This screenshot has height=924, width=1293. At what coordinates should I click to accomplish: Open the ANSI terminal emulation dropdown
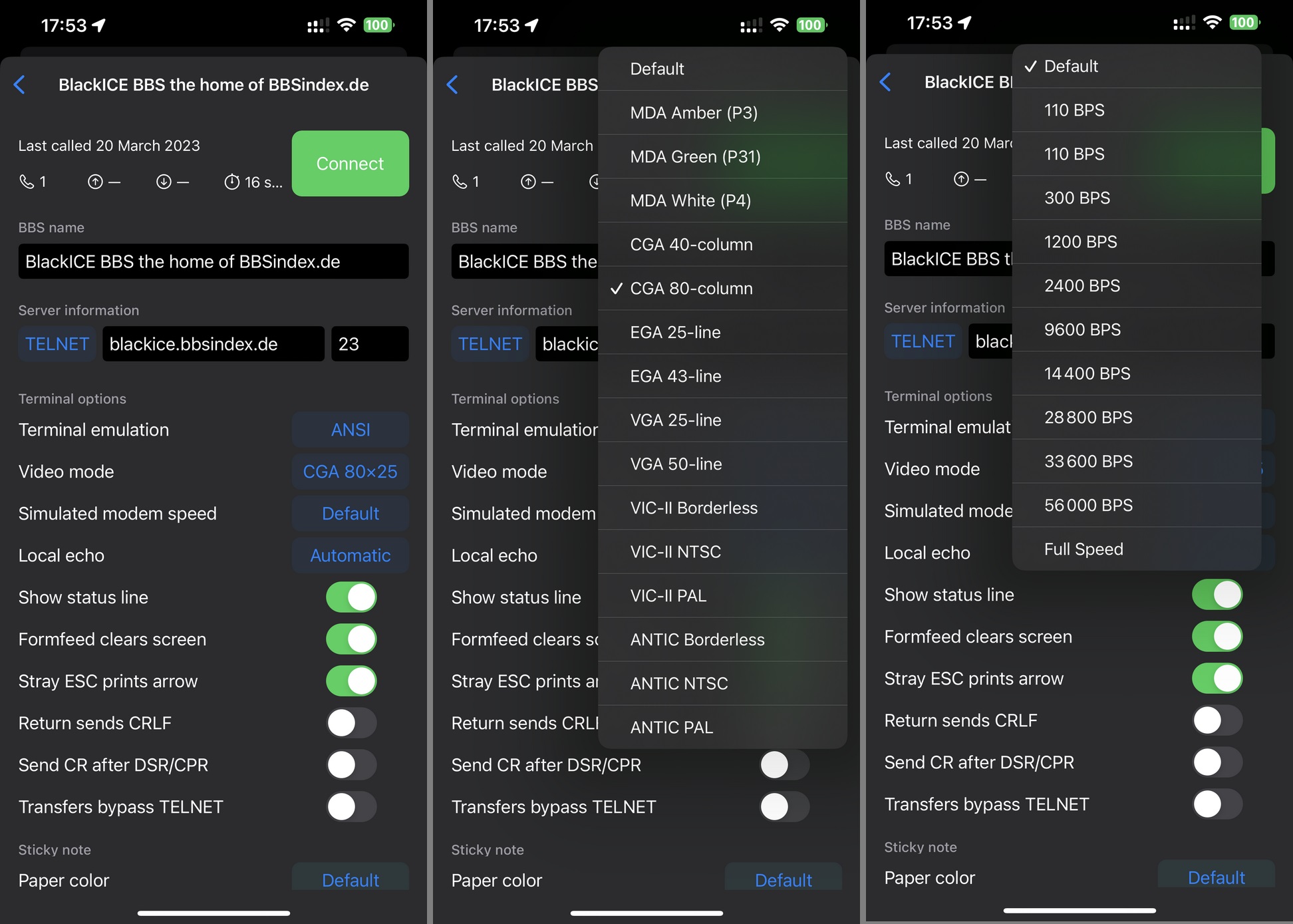point(351,430)
